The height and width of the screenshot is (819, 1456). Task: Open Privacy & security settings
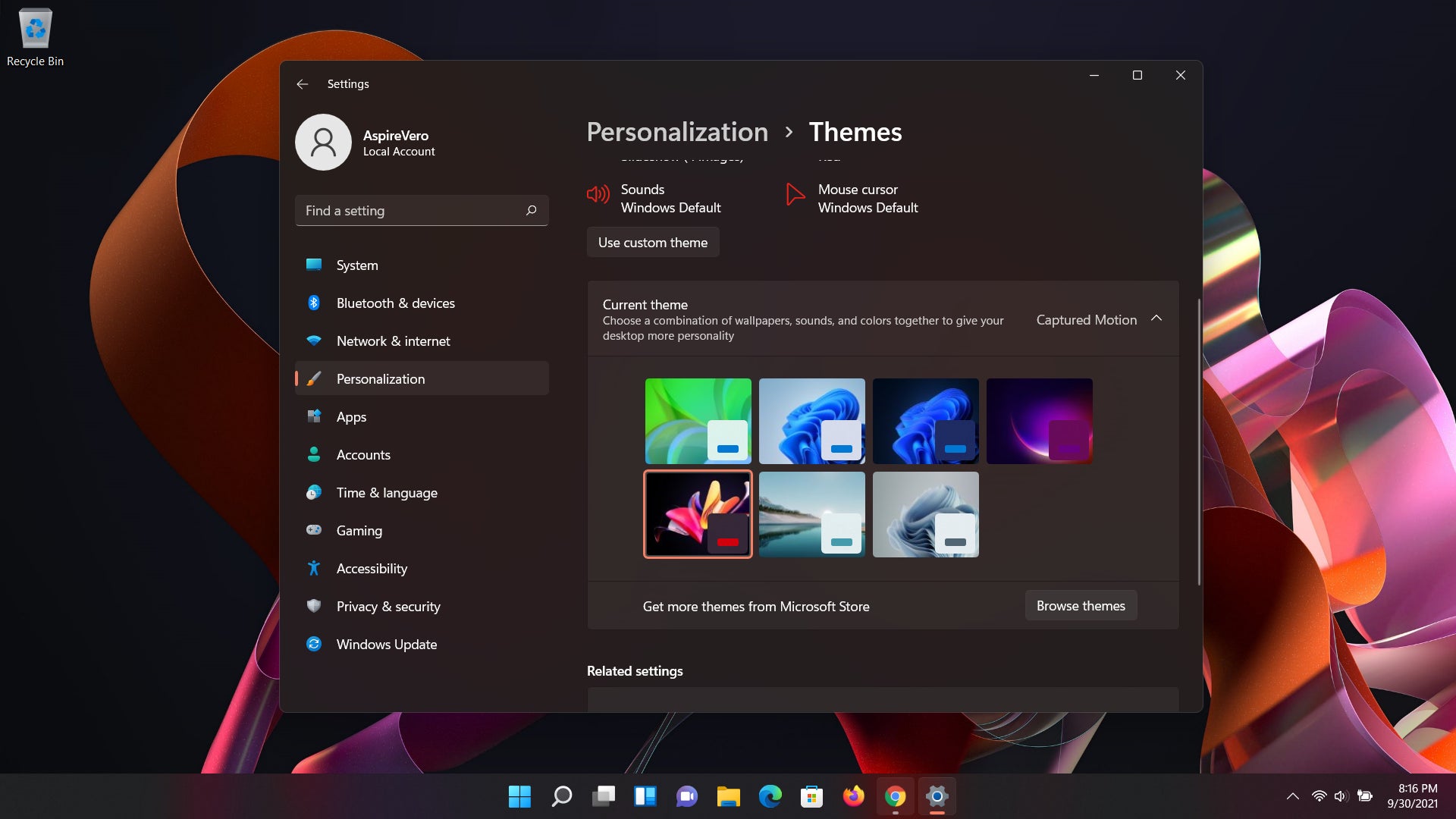click(422, 606)
